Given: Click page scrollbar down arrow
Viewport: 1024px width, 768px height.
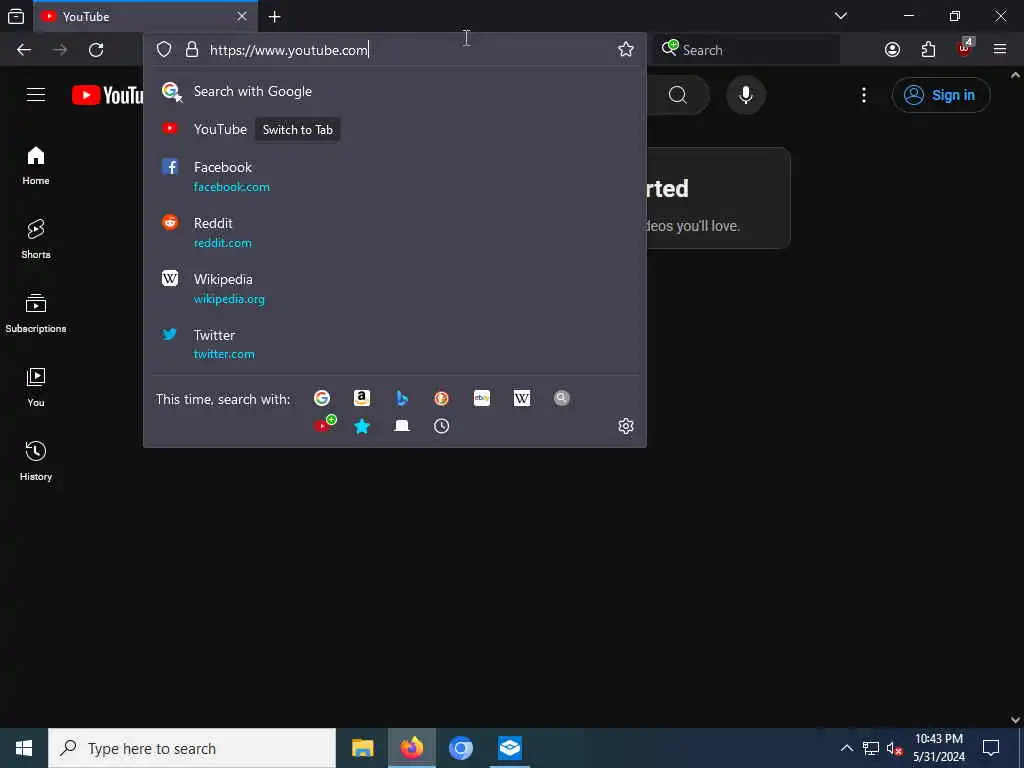Looking at the screenshot, I should coord(1016,720).
